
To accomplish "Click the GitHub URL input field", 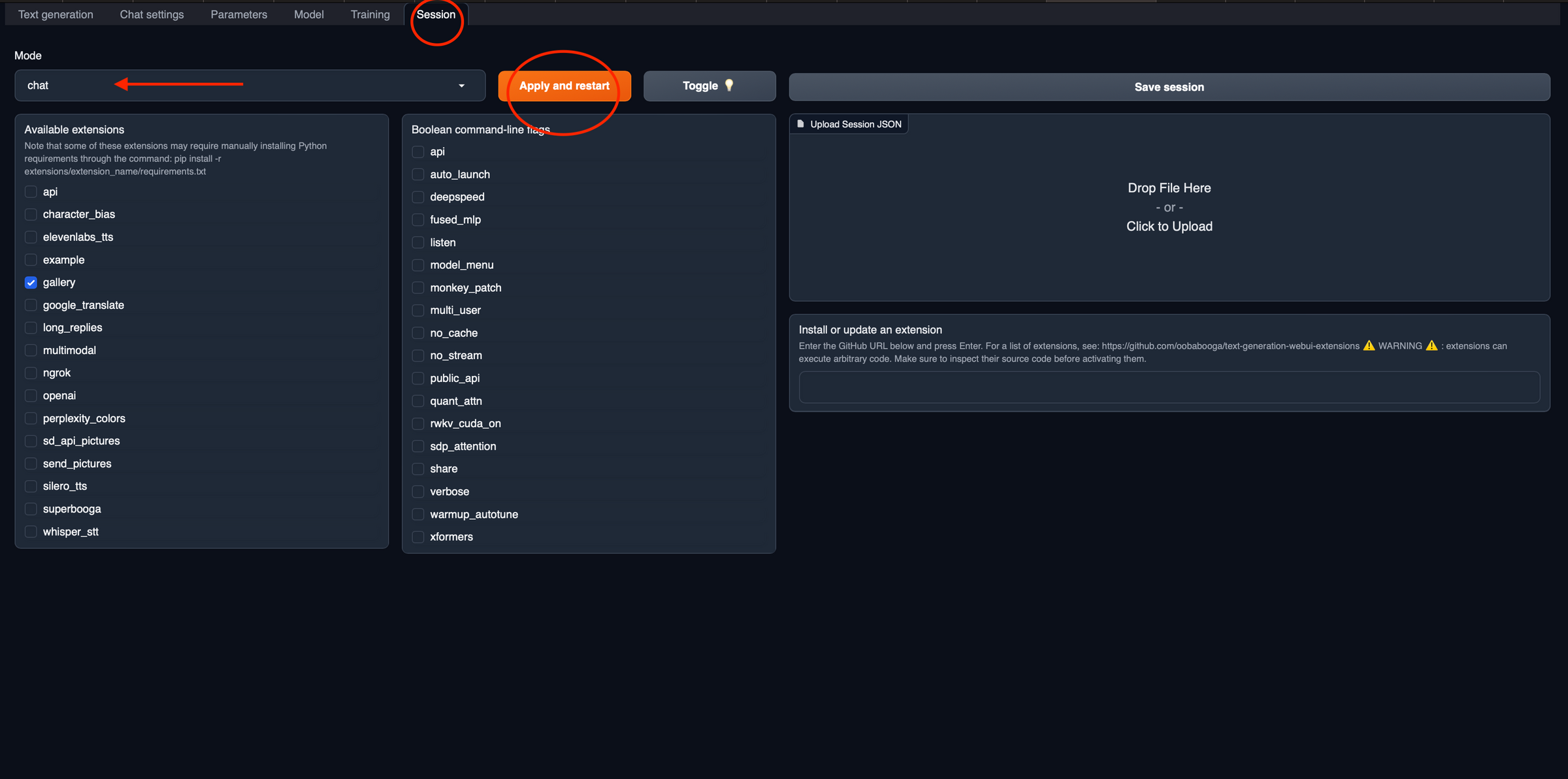I will (1169, 387).
